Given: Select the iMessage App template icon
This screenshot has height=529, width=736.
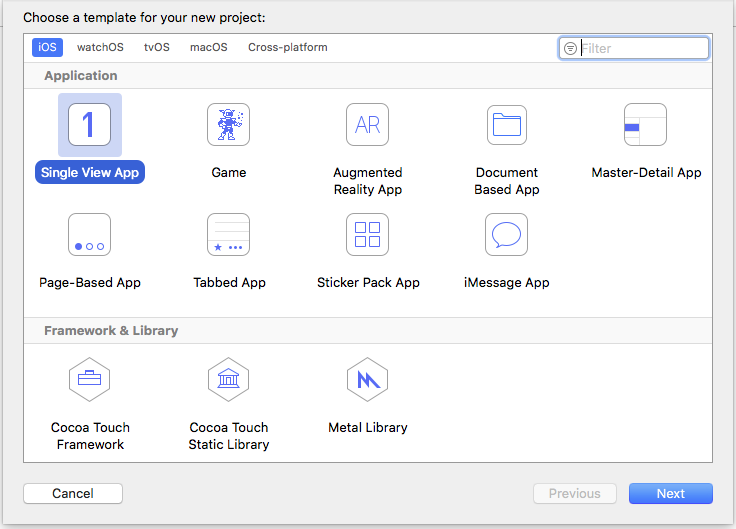Looking at the screenshot, I should click(506, 235).
